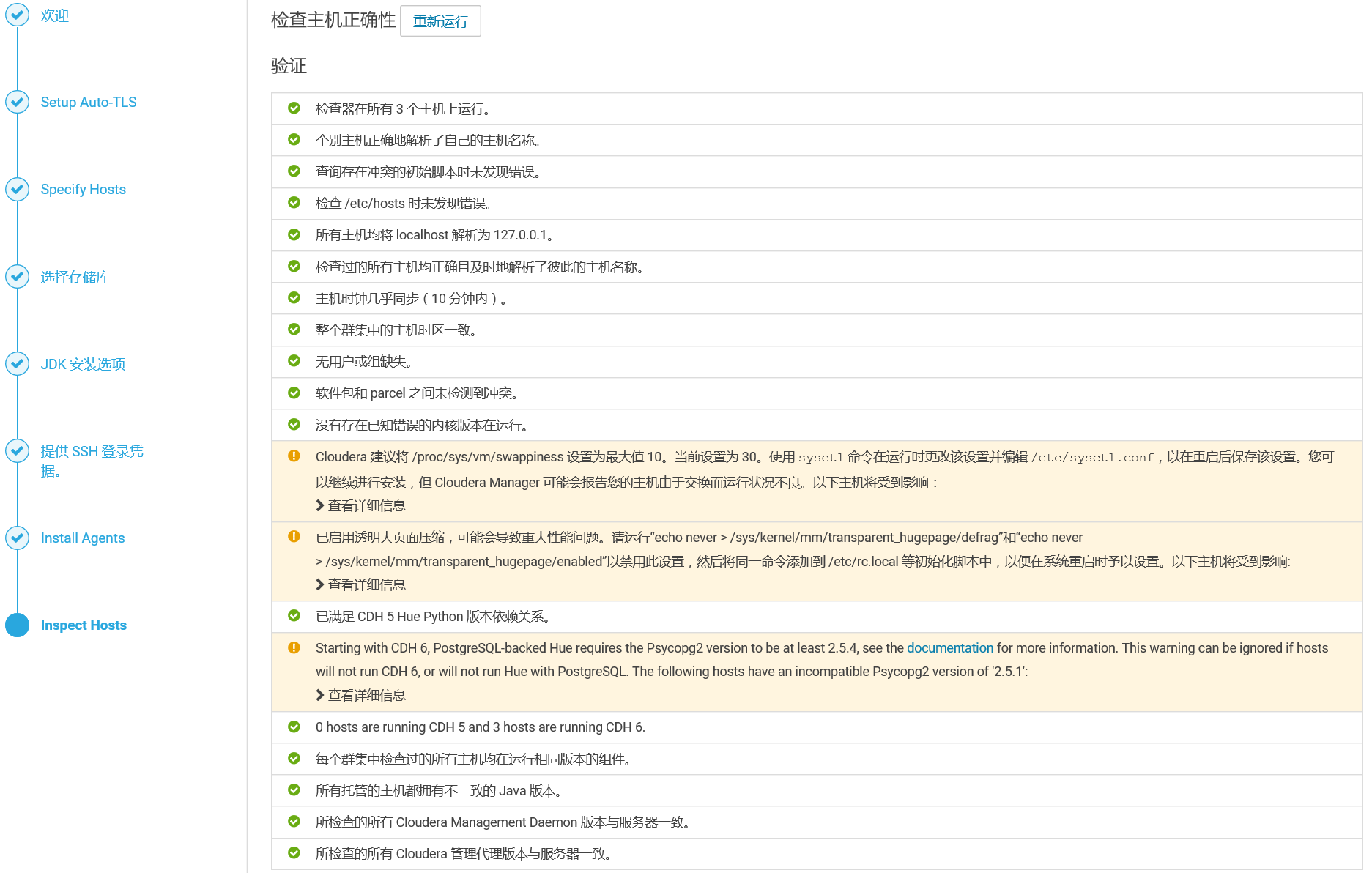Click green check icon for 检查器在所有 3 个主机上运行
Viewport: 1372px width, 873px height.
(294, 108)
